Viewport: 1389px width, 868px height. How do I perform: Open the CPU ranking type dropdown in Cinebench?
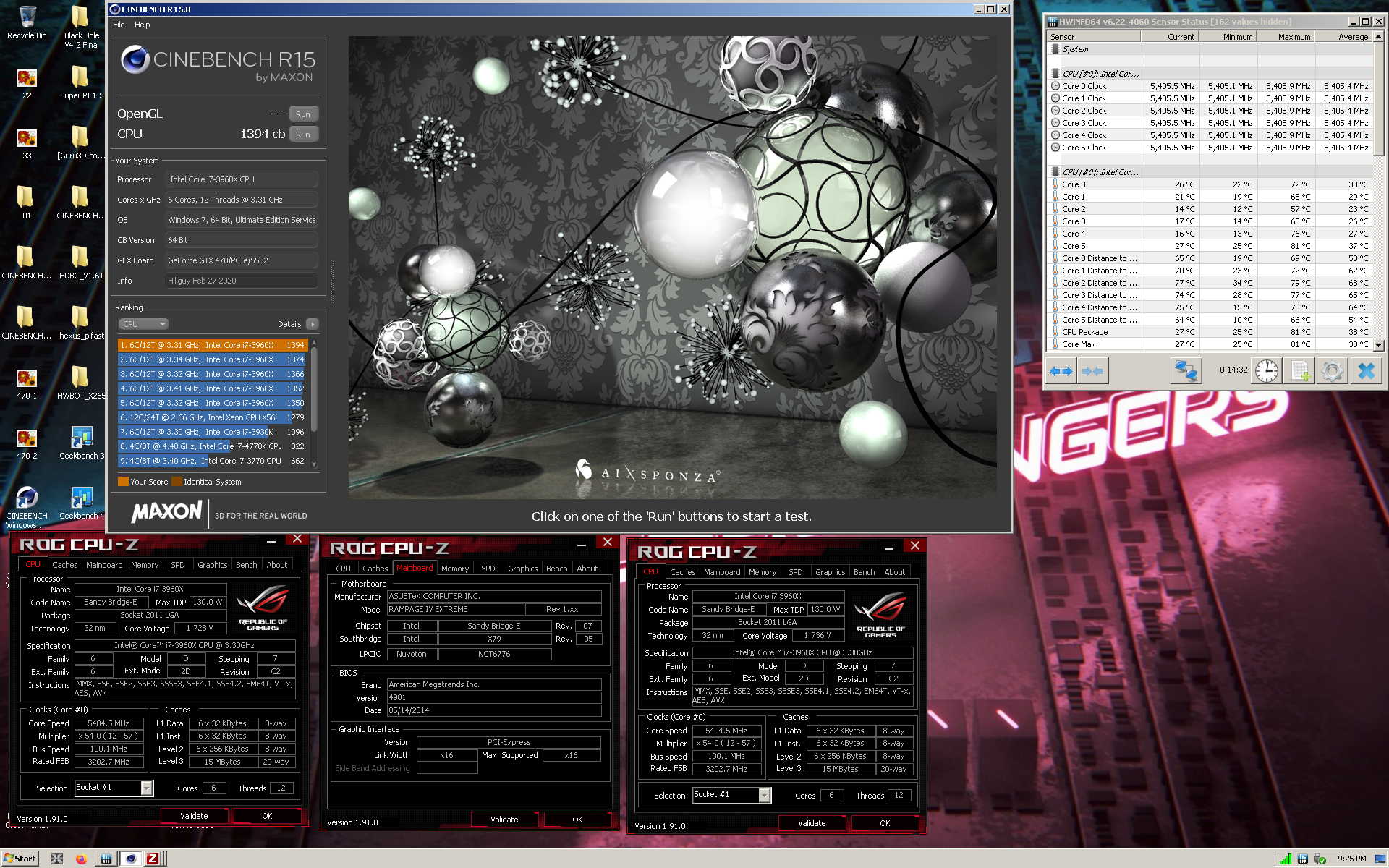coord(143,324)
